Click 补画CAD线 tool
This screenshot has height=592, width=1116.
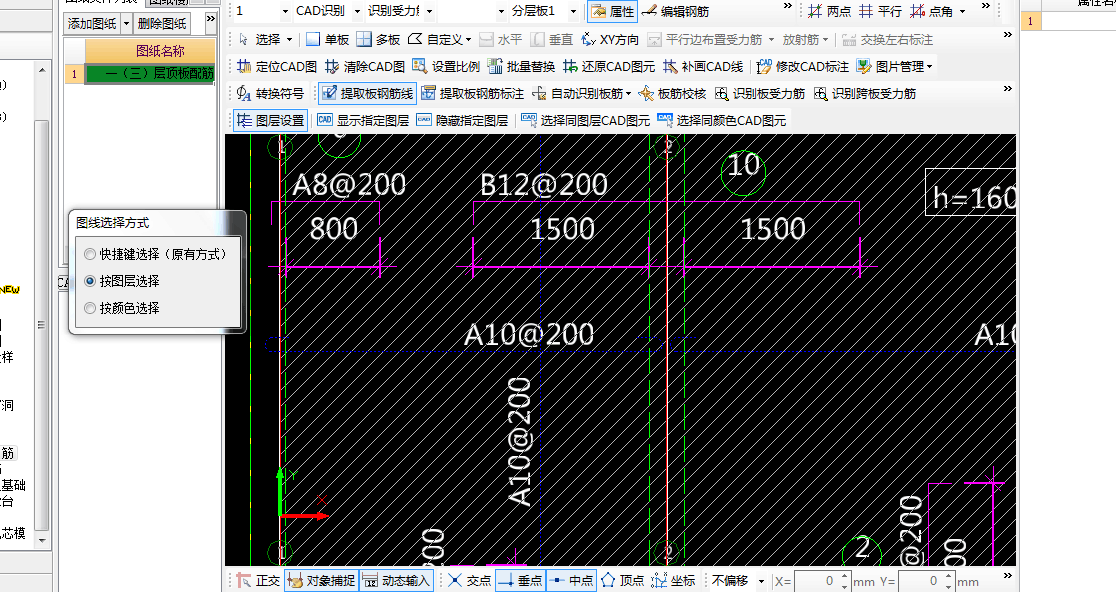tap(703, 66)
